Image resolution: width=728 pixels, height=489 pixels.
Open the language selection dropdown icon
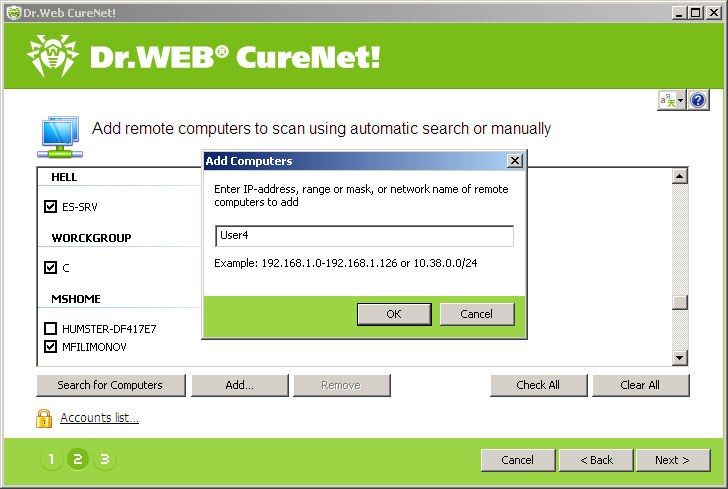(671, 100)
